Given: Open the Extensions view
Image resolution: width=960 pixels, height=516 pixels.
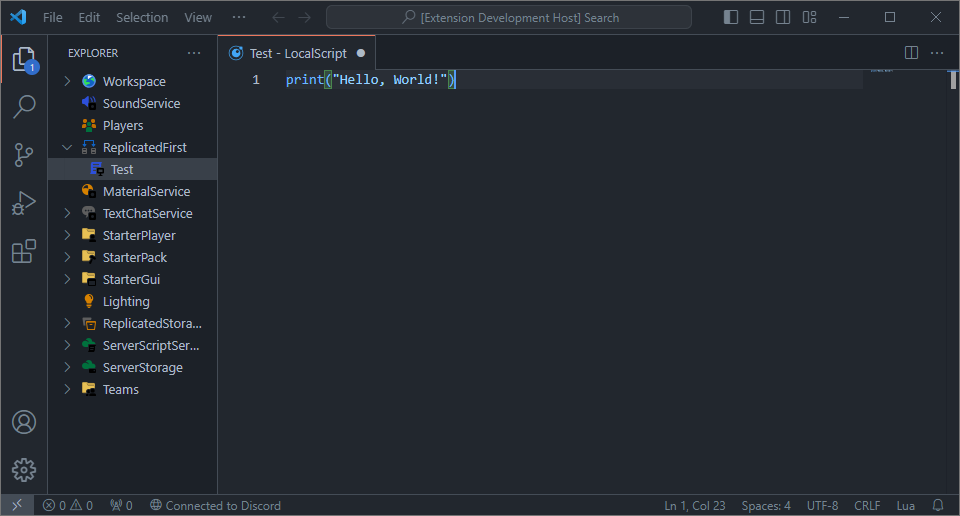Looking at the screenshot, I should [24, 251].
